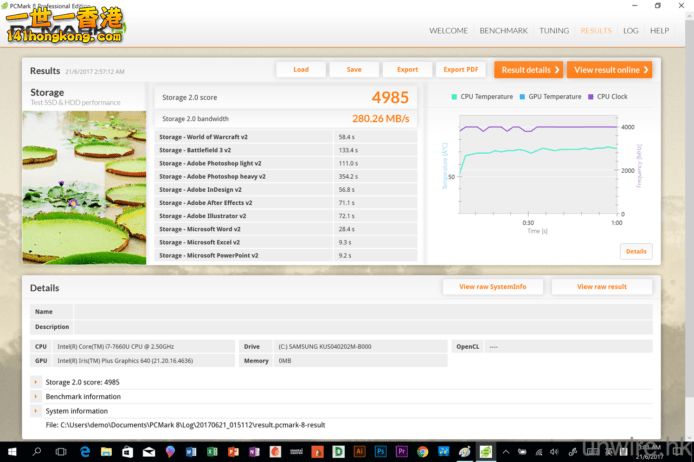This screenshot has width=694, height=462.
Task: Click the green D app taskbar icon
Action: (x=339, y=451)
